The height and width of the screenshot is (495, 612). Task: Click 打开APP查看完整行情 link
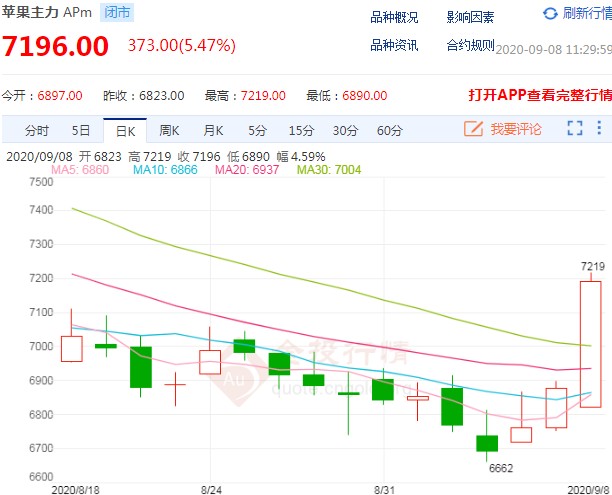pos(540,95)
